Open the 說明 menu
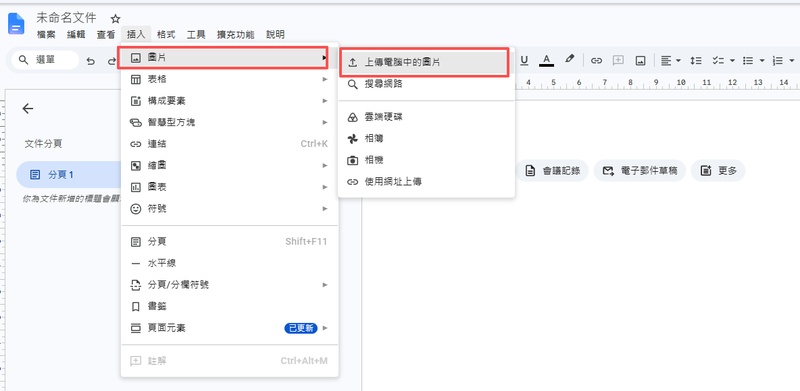 276,35
